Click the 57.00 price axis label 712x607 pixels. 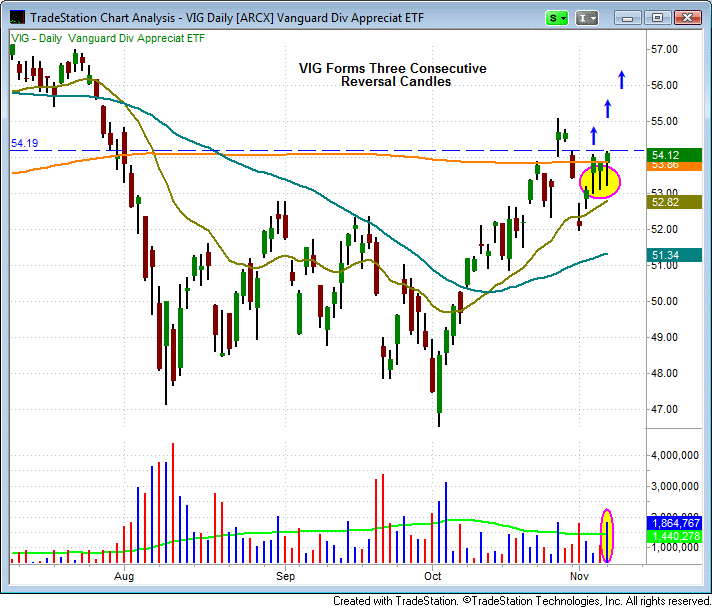664,49
